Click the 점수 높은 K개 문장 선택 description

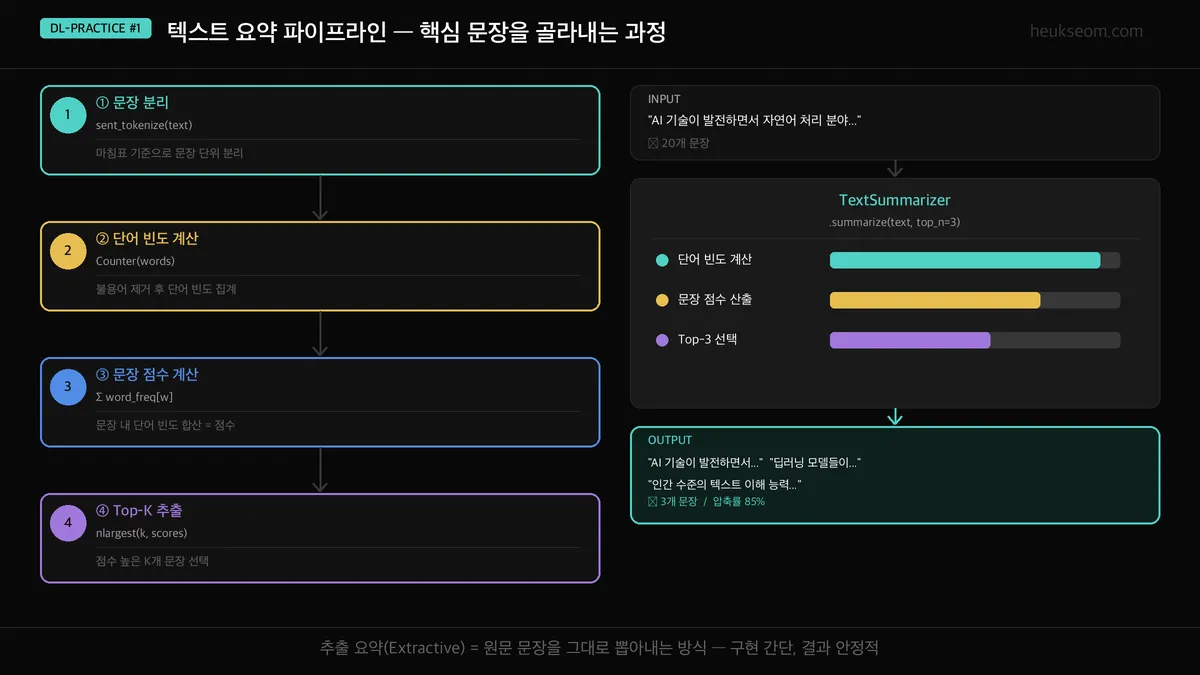pos(152,561)
